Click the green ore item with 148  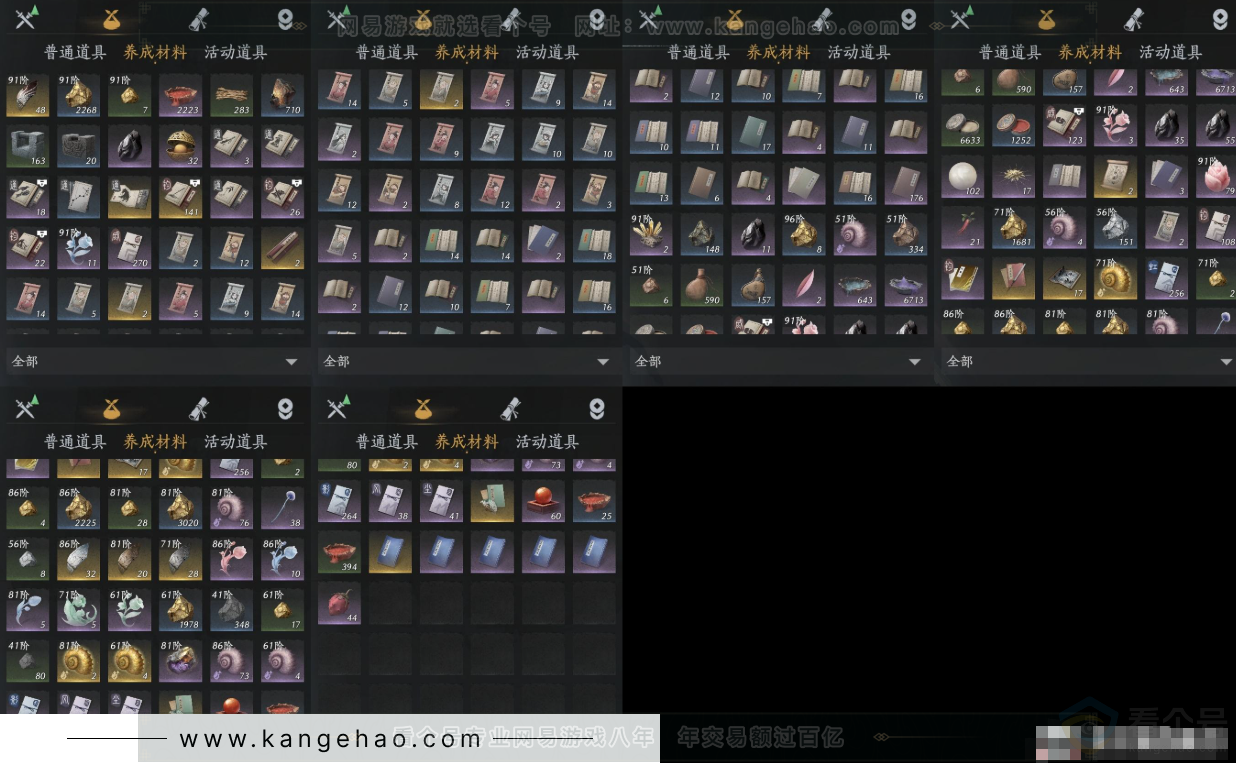tap(701, 233)
